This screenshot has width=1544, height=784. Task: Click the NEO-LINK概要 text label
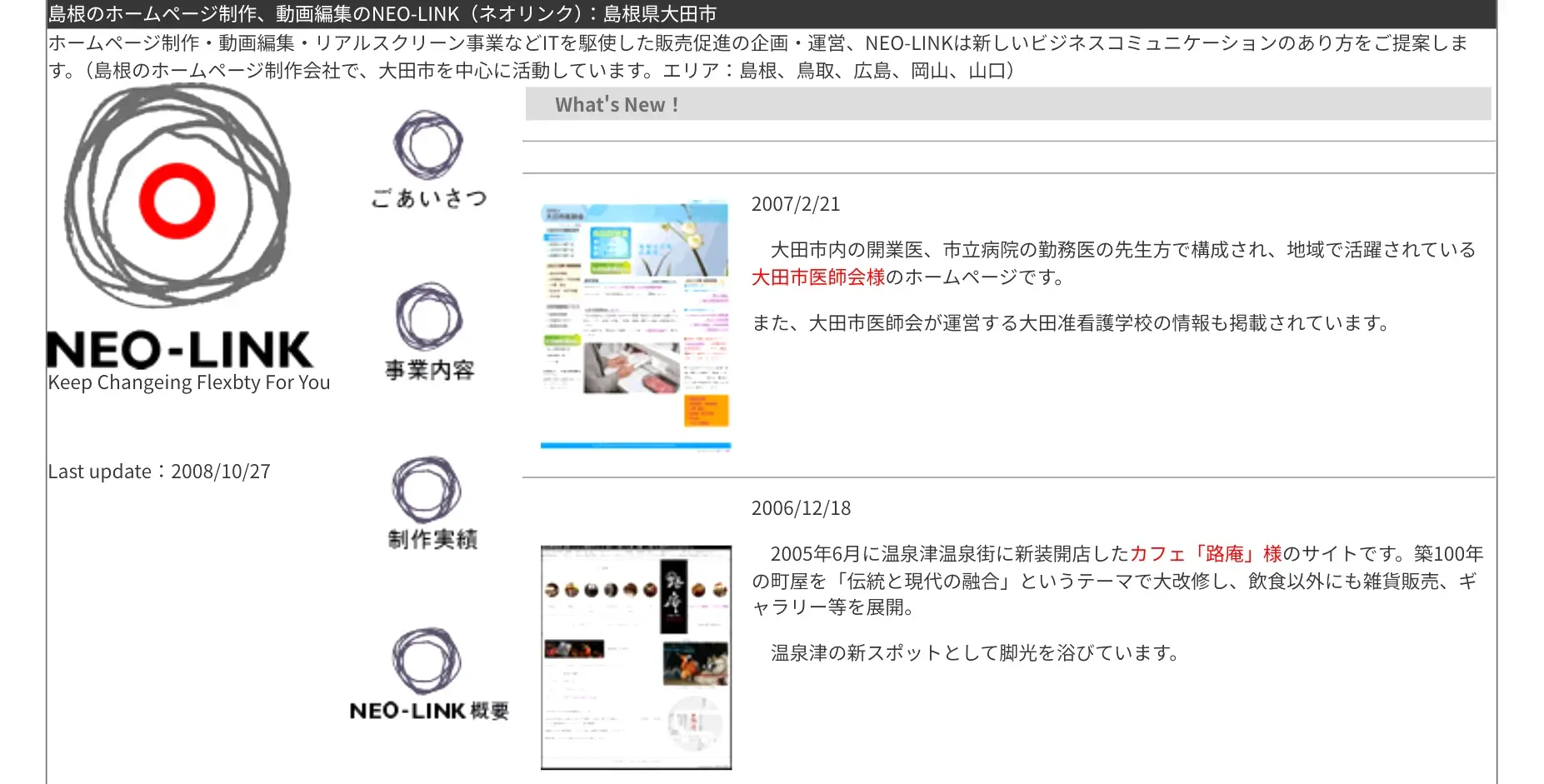430,712
